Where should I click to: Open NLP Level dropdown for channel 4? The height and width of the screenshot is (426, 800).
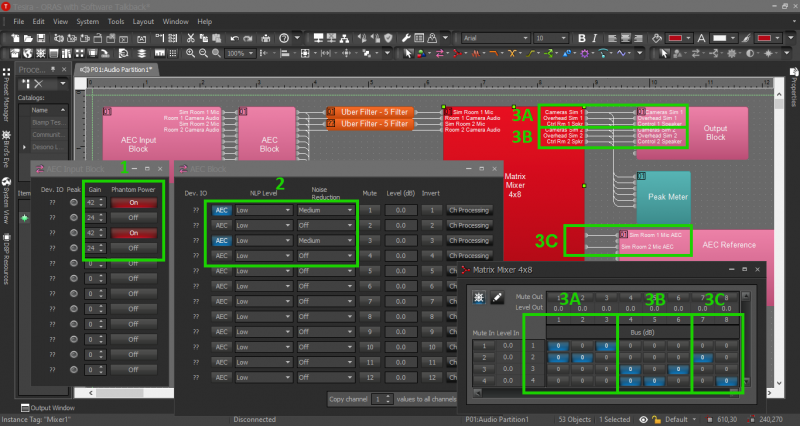263,256
